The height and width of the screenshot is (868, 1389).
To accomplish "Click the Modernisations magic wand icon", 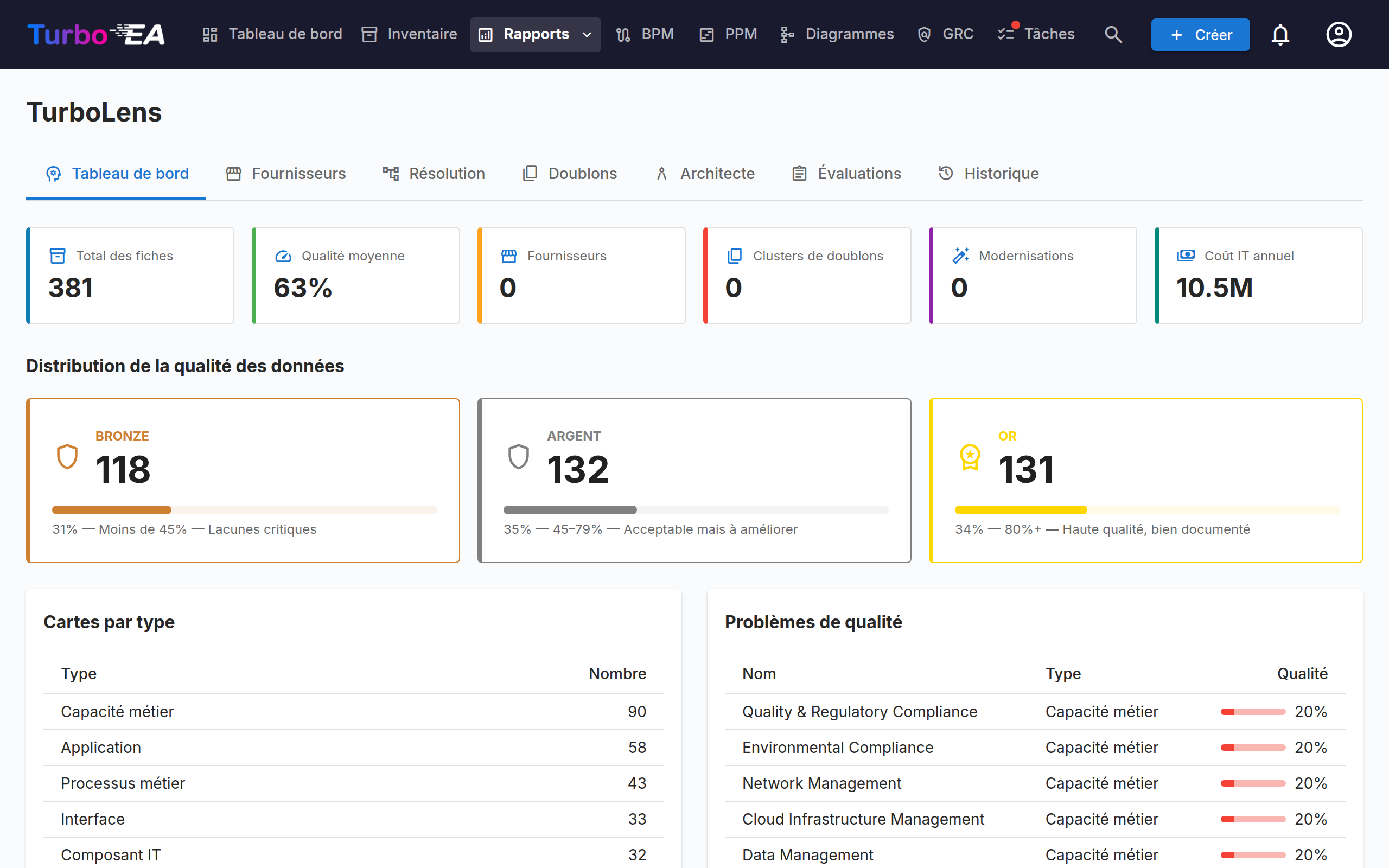I will tap(961, 256).
